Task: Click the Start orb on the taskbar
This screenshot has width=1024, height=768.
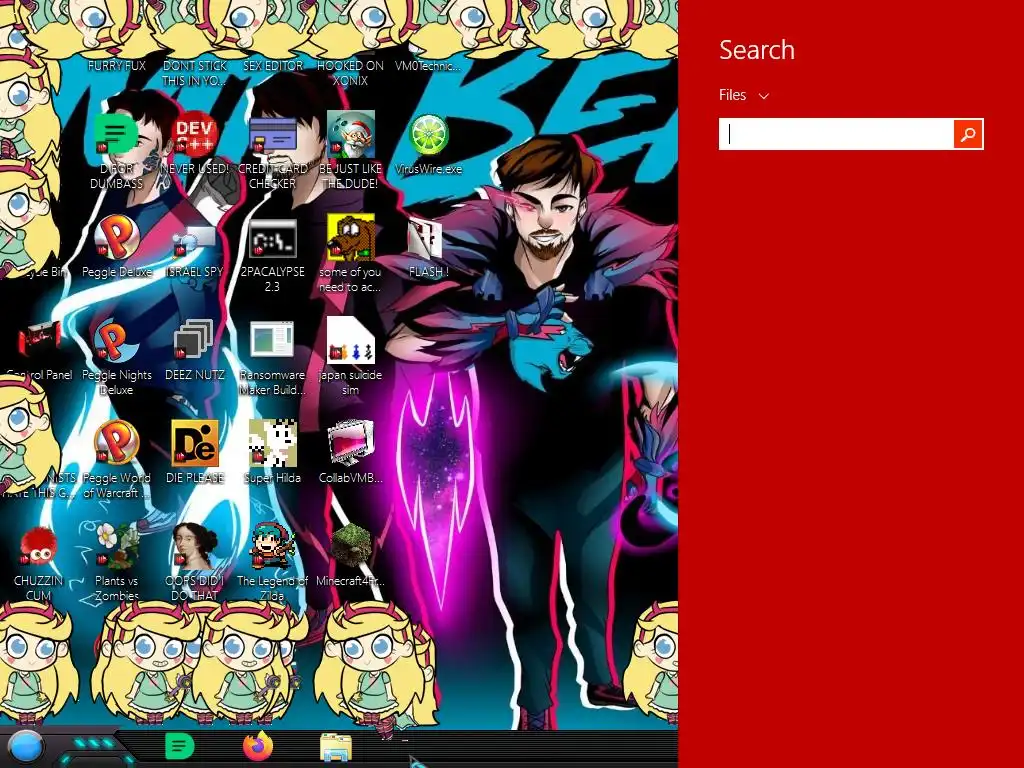Action: click(25, 747)
